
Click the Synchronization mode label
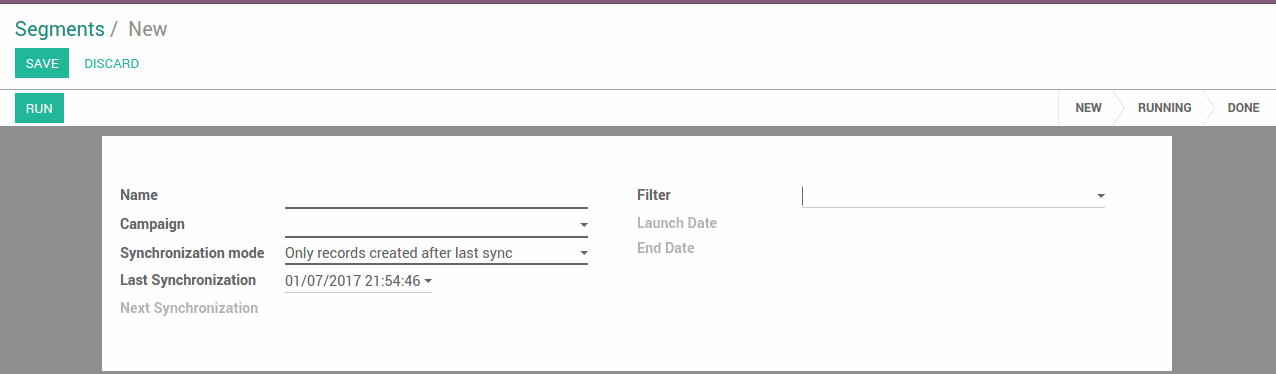192,253
